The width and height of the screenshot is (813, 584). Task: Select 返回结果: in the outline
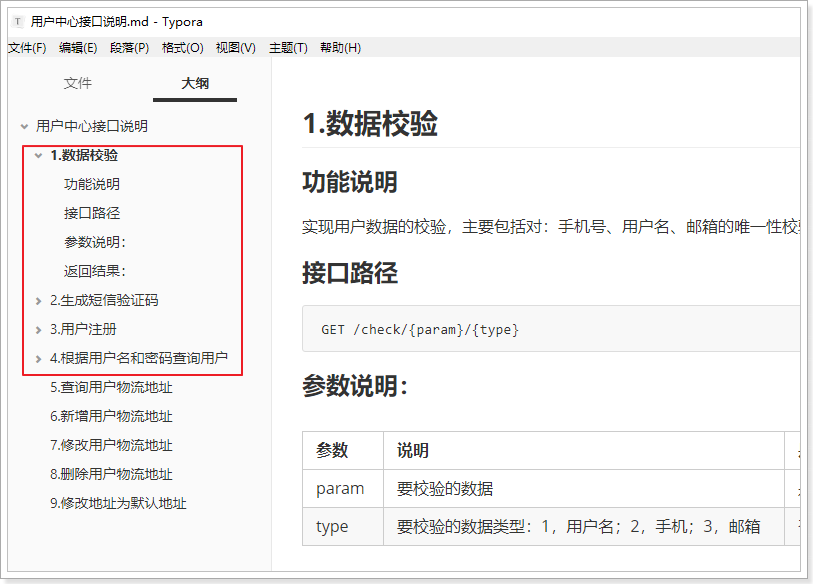pyautogui.click(x=95, y=271)
